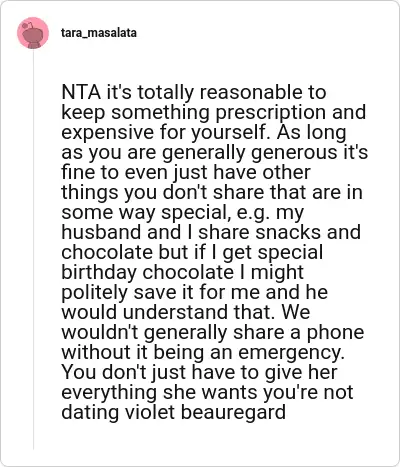
Task: Click the word "emergency" in the comment
Action: click(291, 353)
